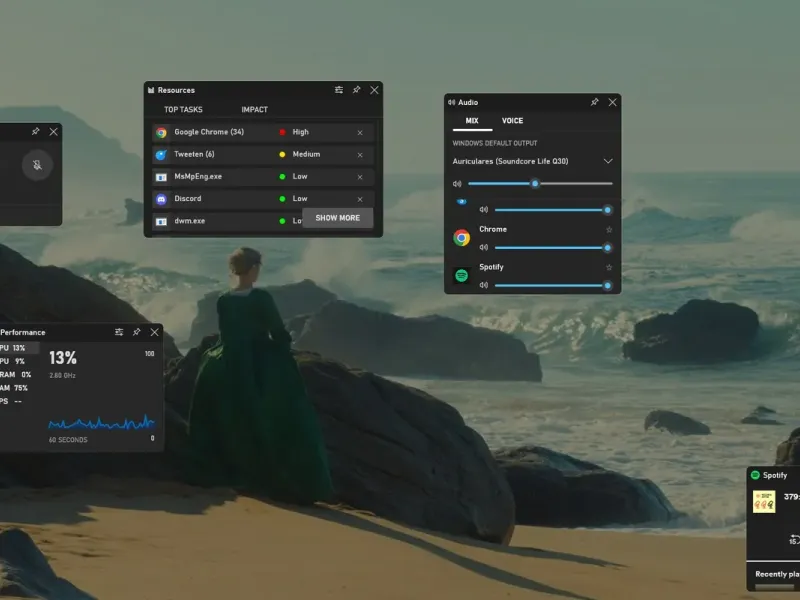The width and height of the screenshot is (800, 600).
Task: Click the Discord task icon
Action: tap(161, 199)
